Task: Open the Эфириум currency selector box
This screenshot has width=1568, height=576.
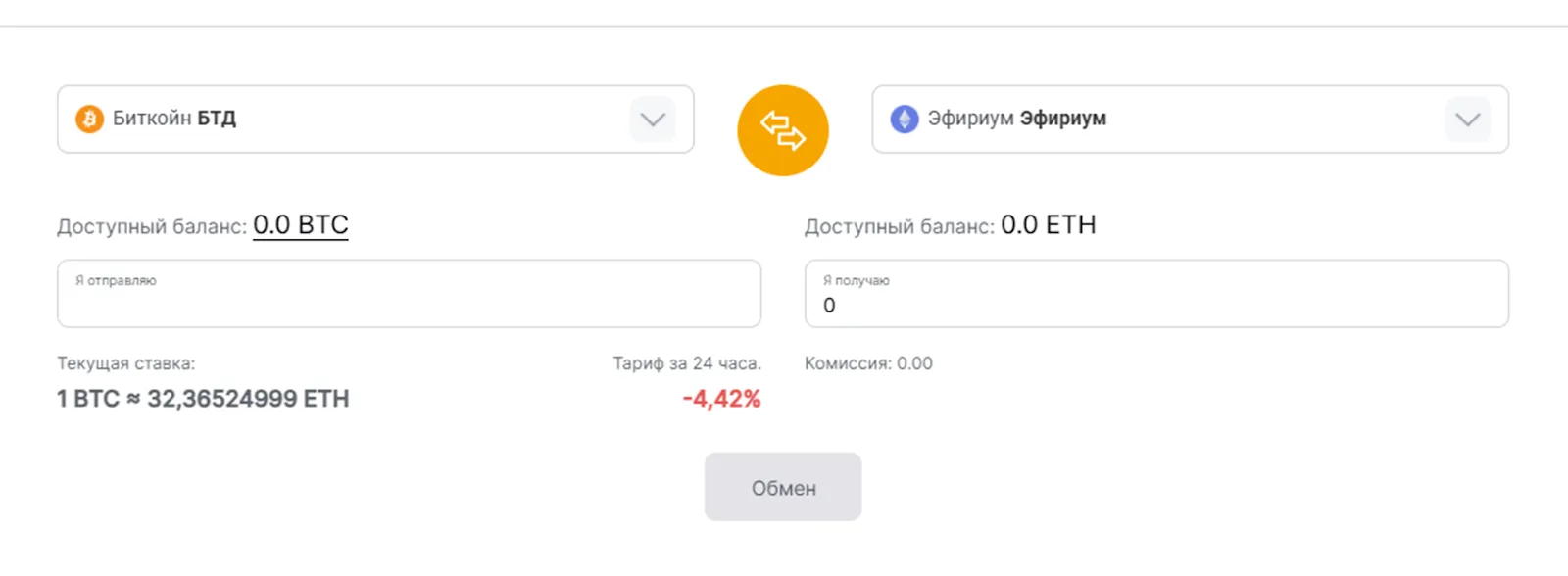Action: point(1191,120)
